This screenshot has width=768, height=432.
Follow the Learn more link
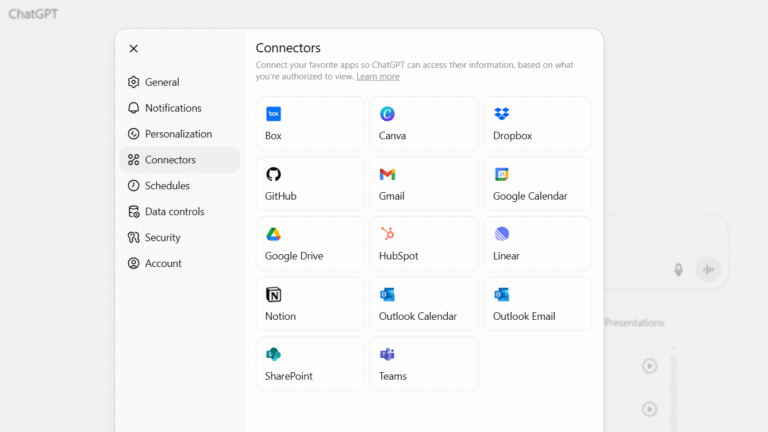pos(377,77)
